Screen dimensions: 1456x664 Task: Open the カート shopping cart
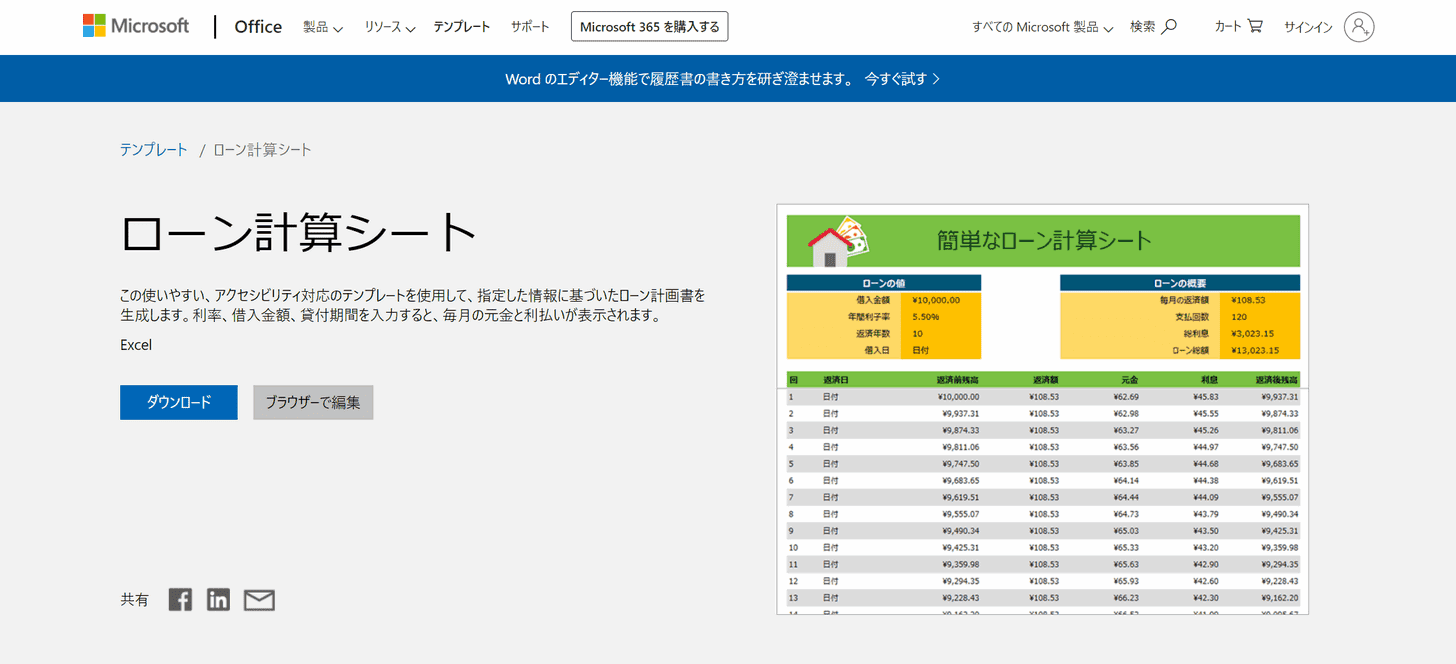click(x=1238, y=27)
